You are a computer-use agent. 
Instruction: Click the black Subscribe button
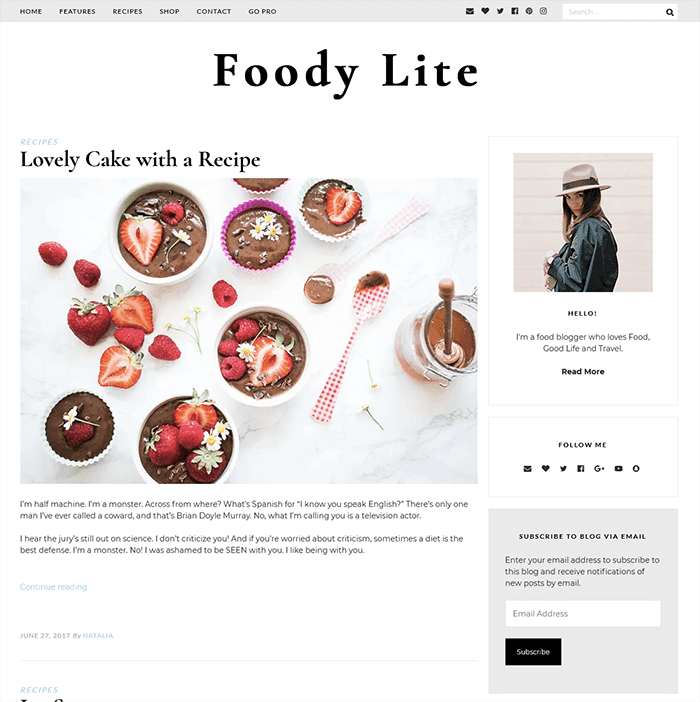tap(533, 652)
